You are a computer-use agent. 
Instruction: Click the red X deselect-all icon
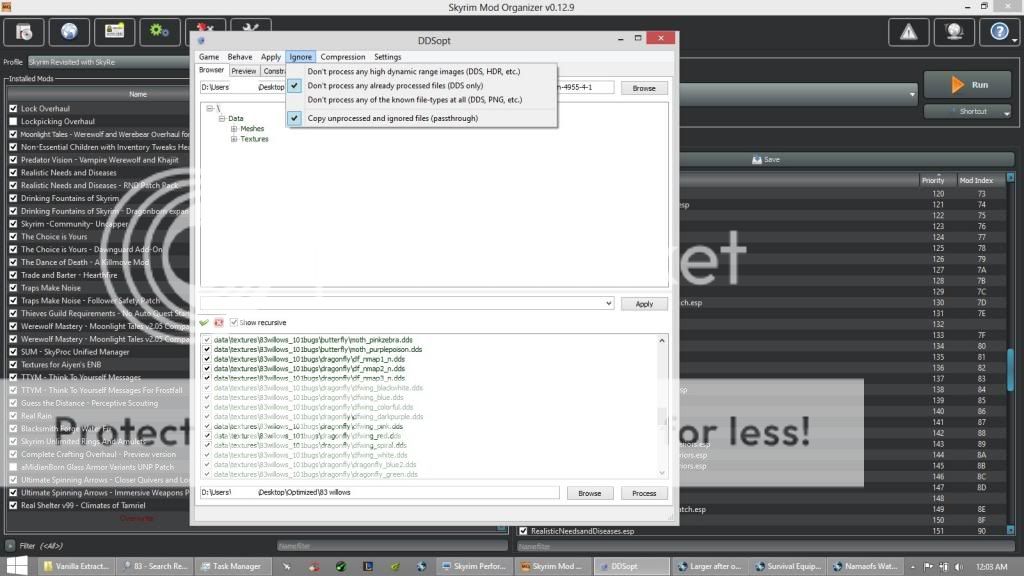click(218, 323)
